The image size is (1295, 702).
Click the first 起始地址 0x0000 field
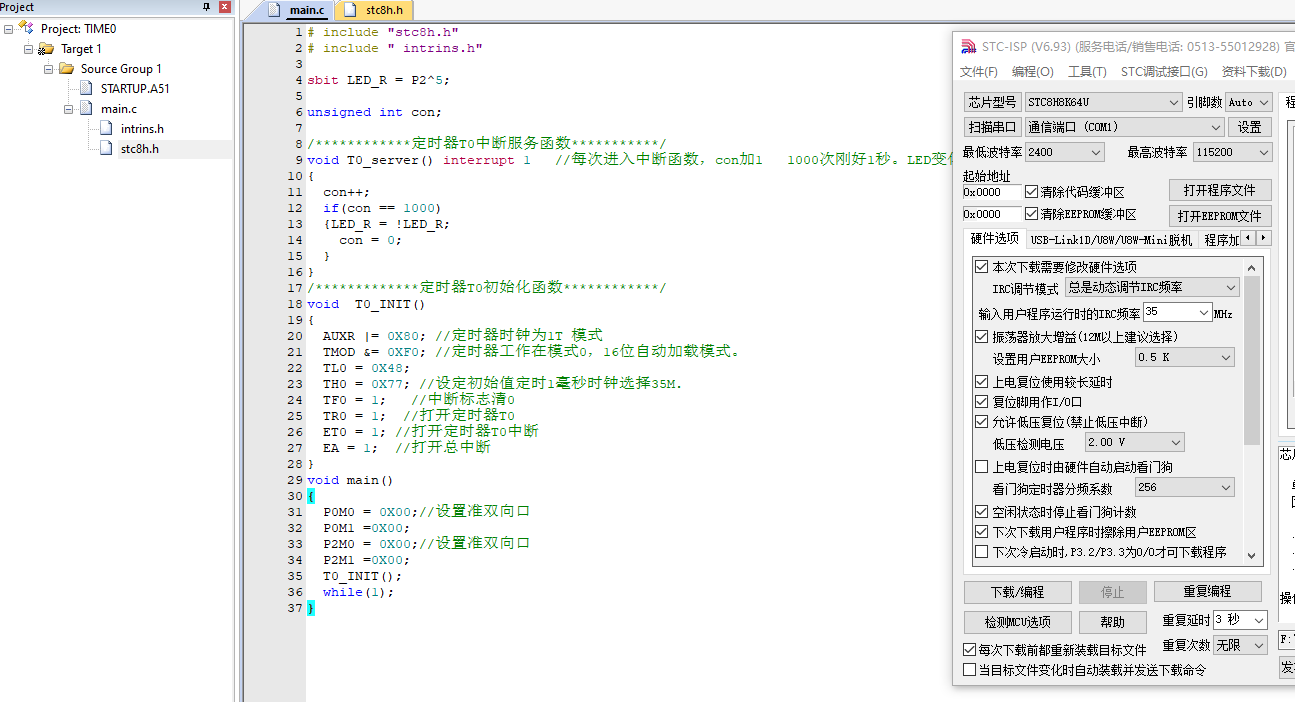[992, 192]
